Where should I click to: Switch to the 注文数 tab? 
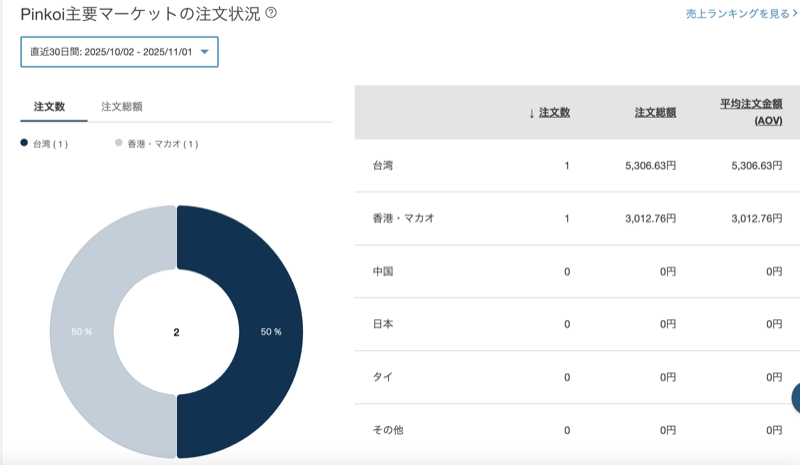50,106
